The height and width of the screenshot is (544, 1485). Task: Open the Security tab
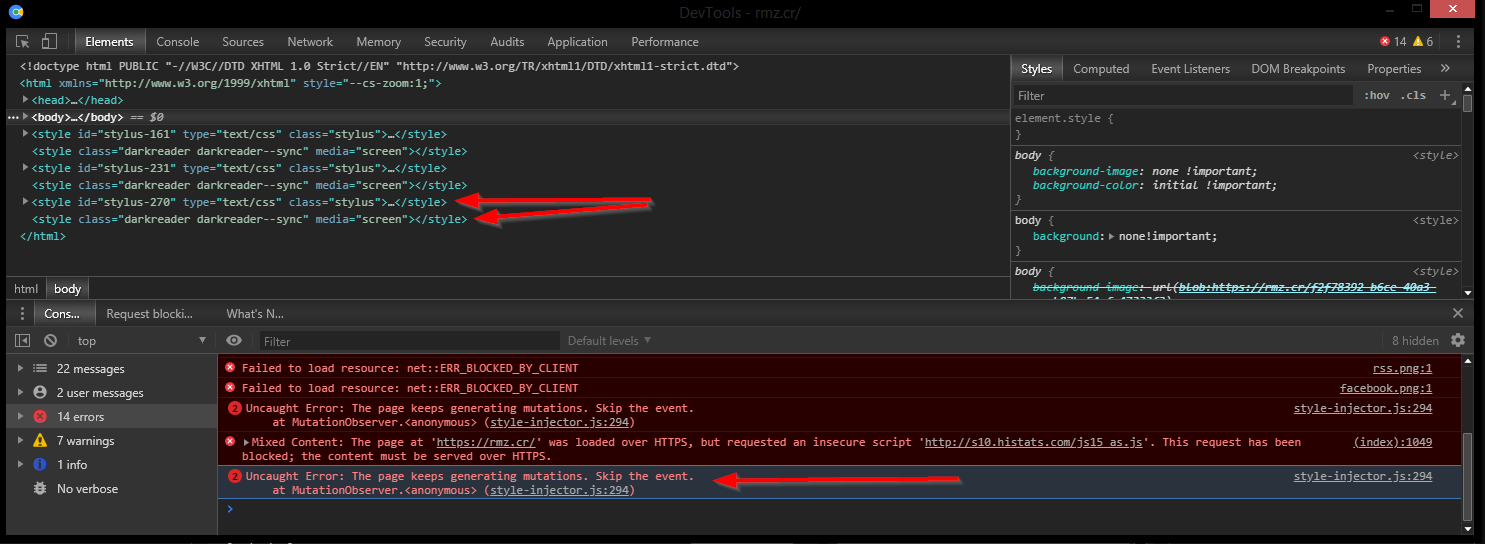pos(445,41)
